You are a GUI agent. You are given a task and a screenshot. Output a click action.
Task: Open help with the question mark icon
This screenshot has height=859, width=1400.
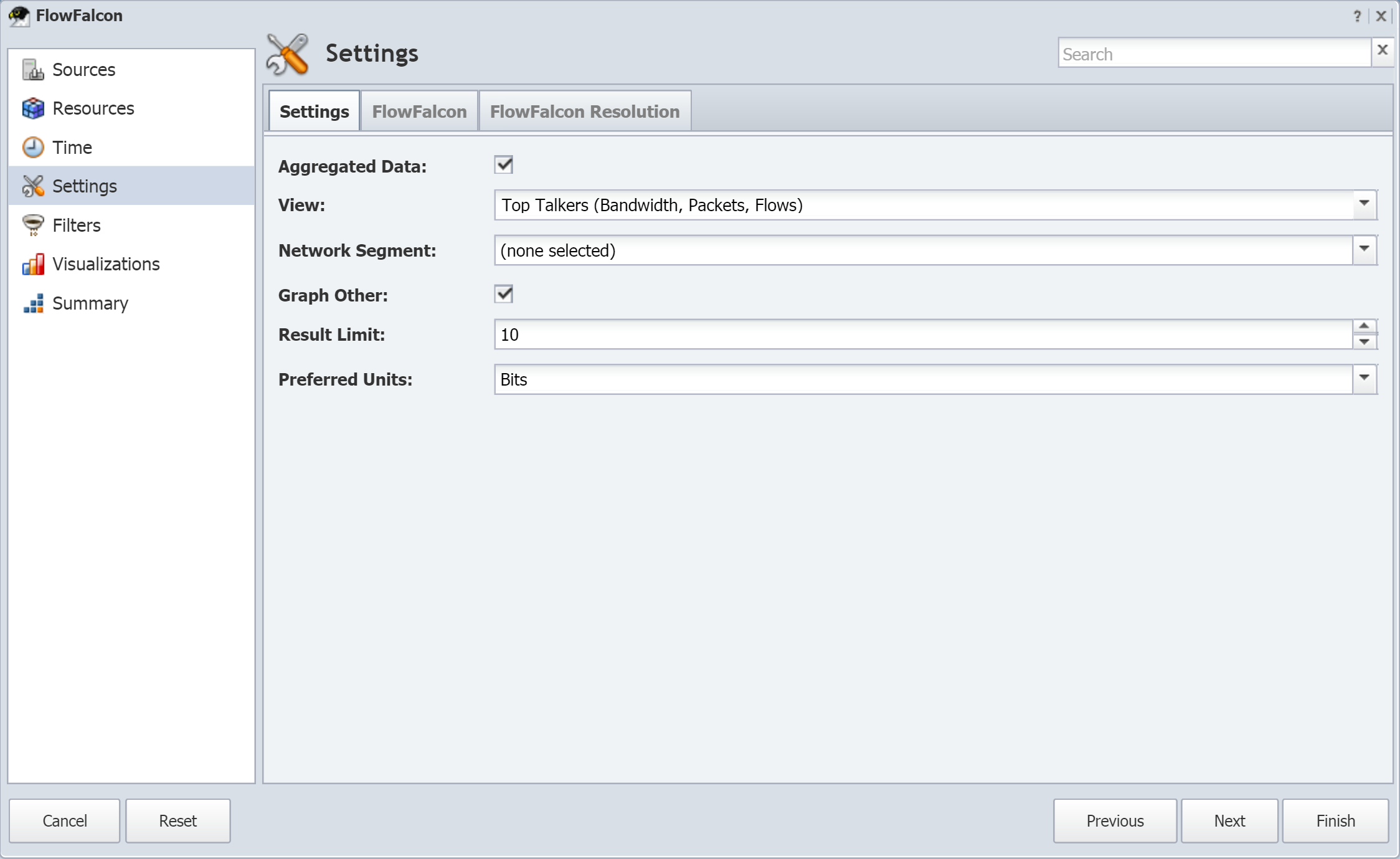(1357, 16)
